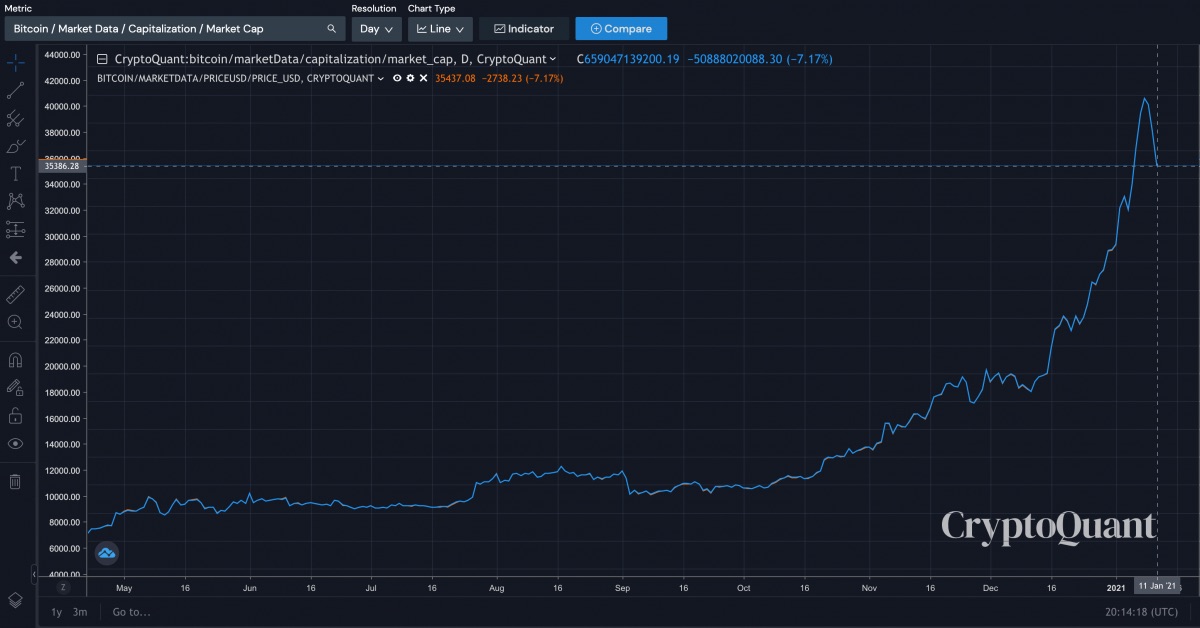
Task: Collapse the market_cap legend with minus box
Action: click(x=102, y=59)
